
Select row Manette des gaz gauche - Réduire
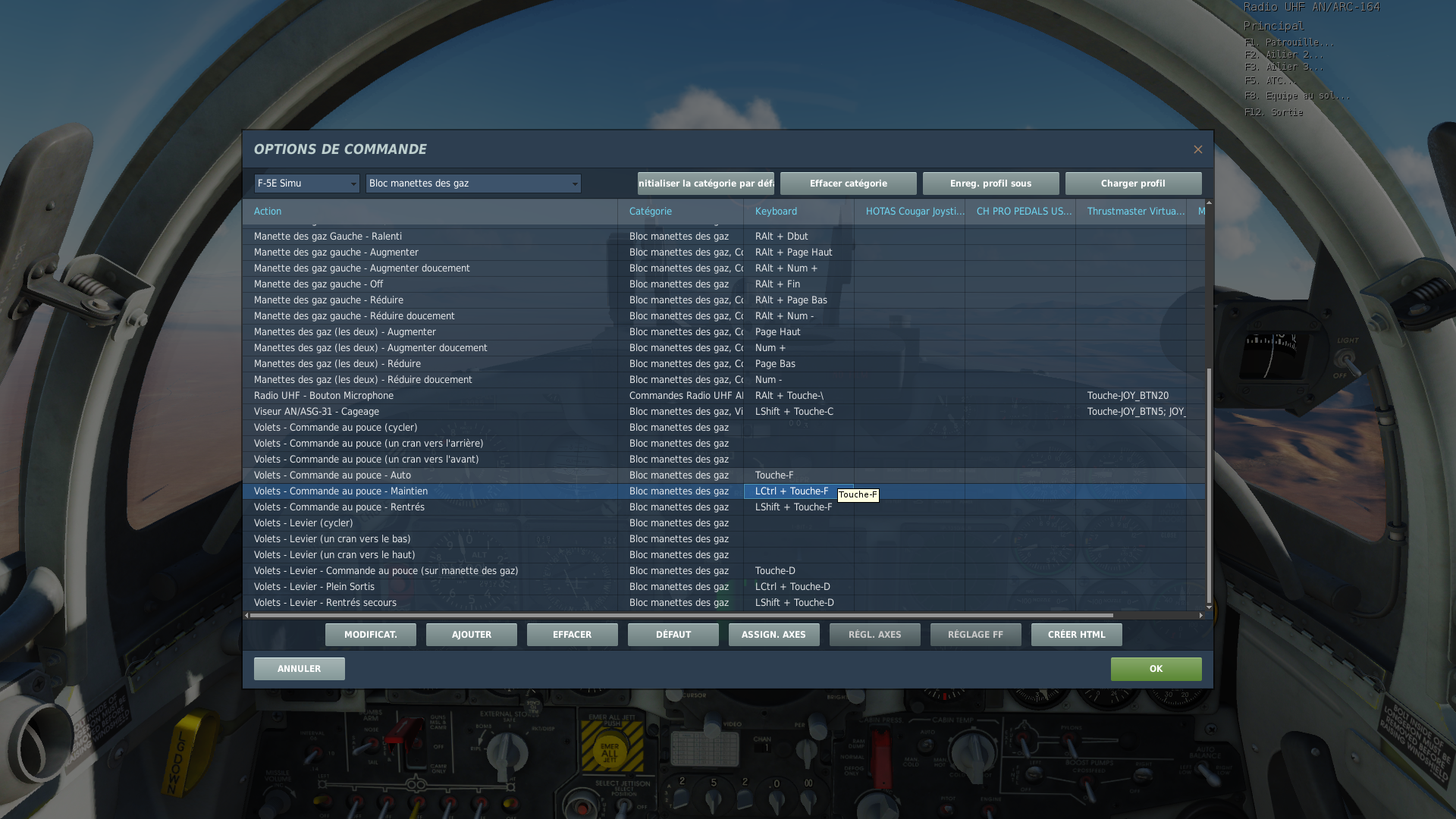[x=723, y=300]
